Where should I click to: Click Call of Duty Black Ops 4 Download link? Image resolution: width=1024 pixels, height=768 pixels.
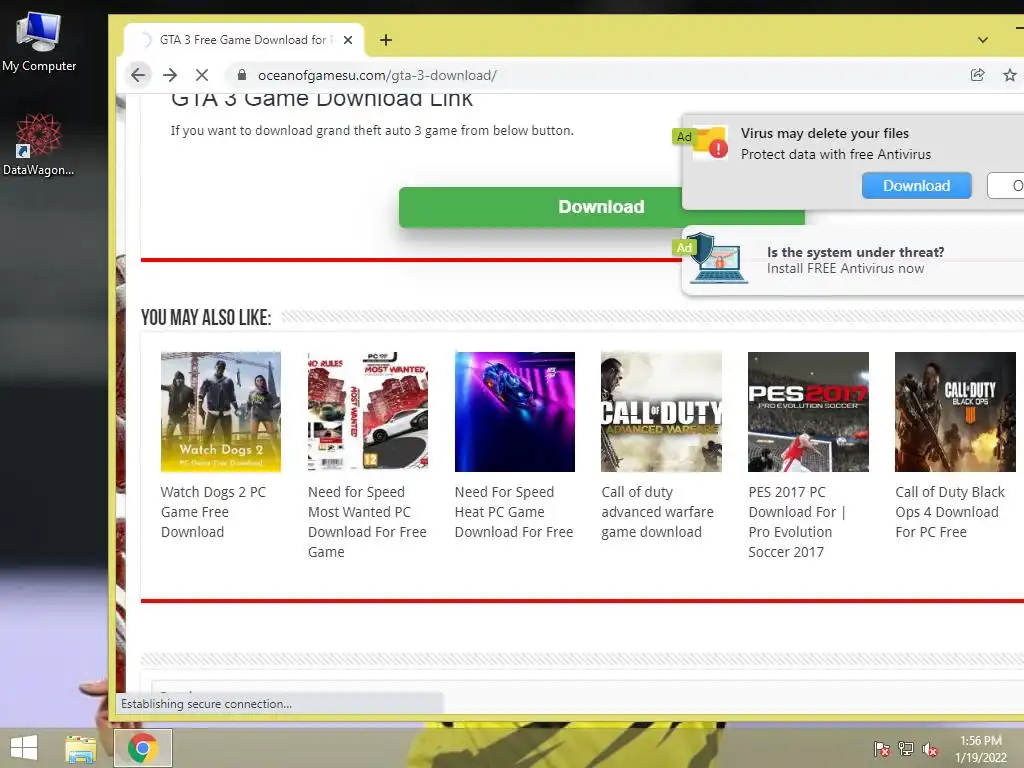pos(950,512)
